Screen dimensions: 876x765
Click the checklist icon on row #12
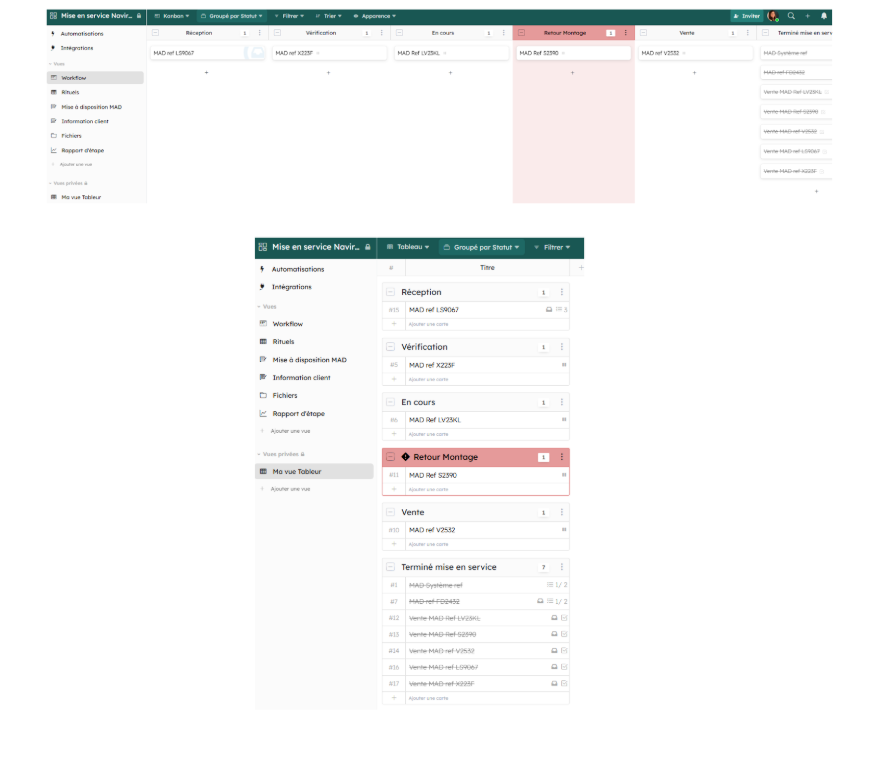564,618
